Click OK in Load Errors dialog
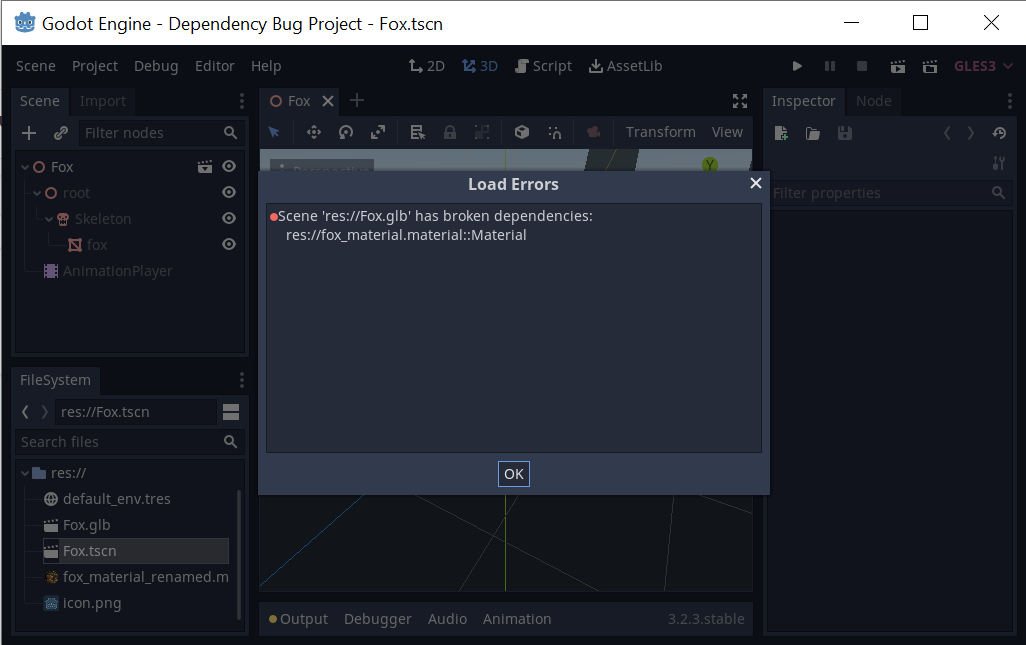 [x=514, y=474]
